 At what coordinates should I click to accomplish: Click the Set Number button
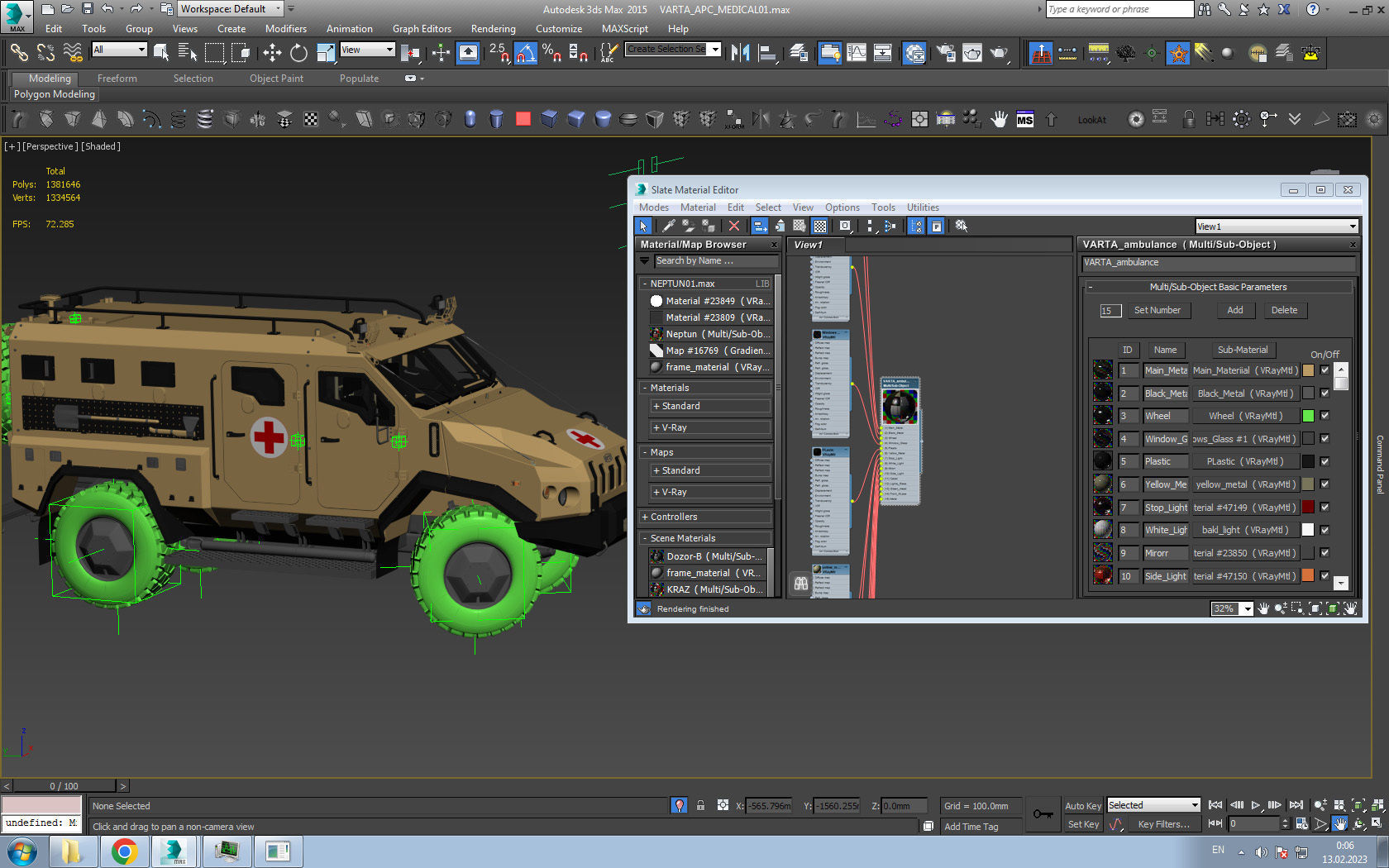[x=1157, y=310]
